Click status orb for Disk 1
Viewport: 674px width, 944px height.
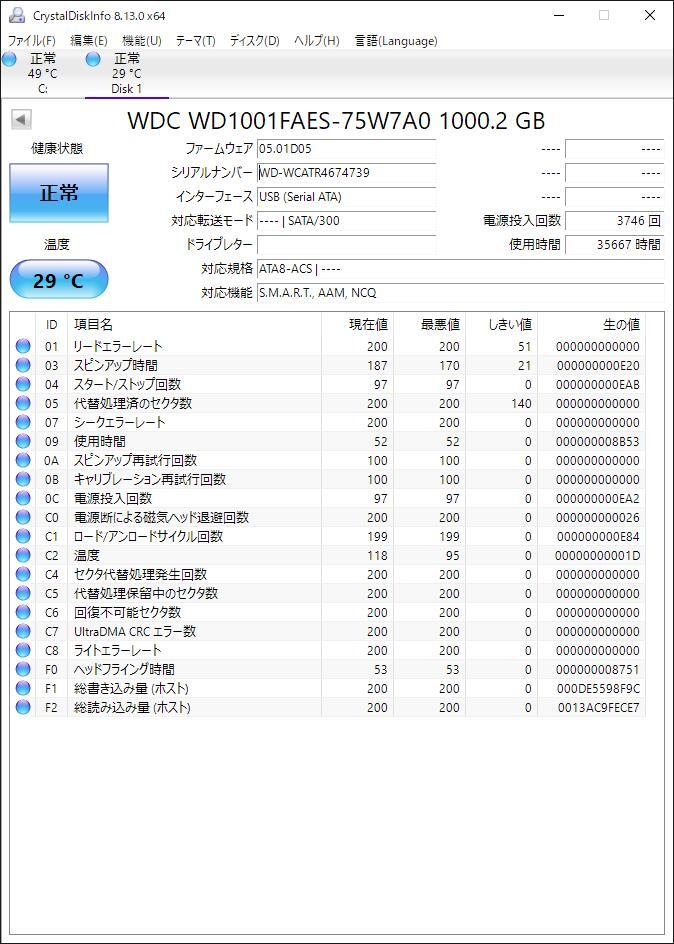coord(93,59)
